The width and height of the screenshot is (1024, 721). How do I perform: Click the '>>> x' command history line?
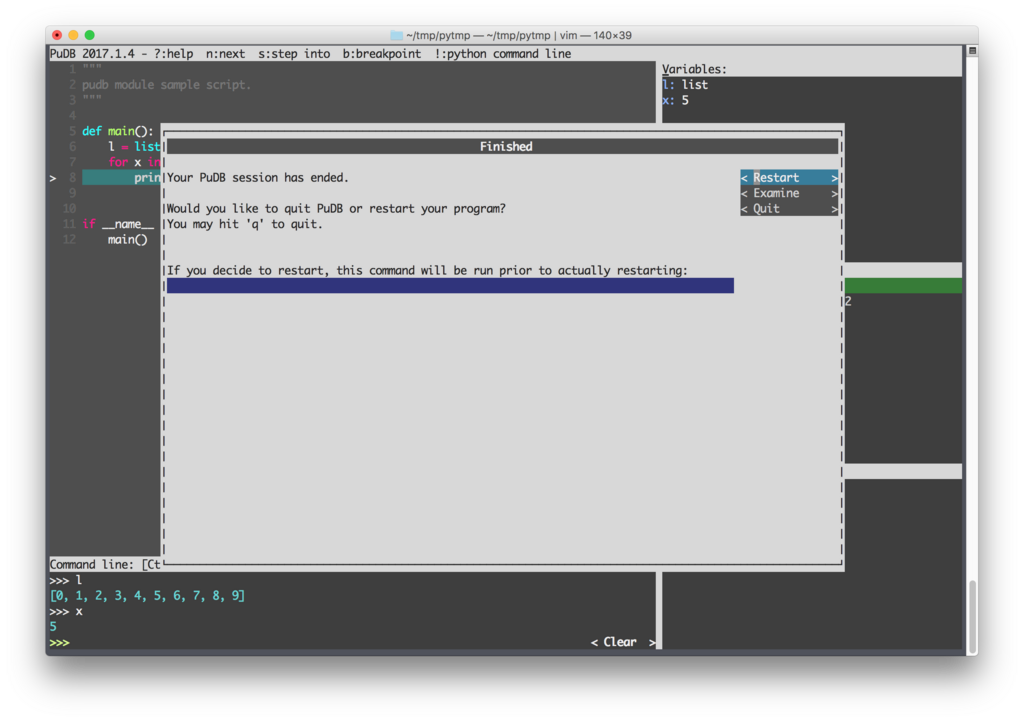(x=66, y=611)
